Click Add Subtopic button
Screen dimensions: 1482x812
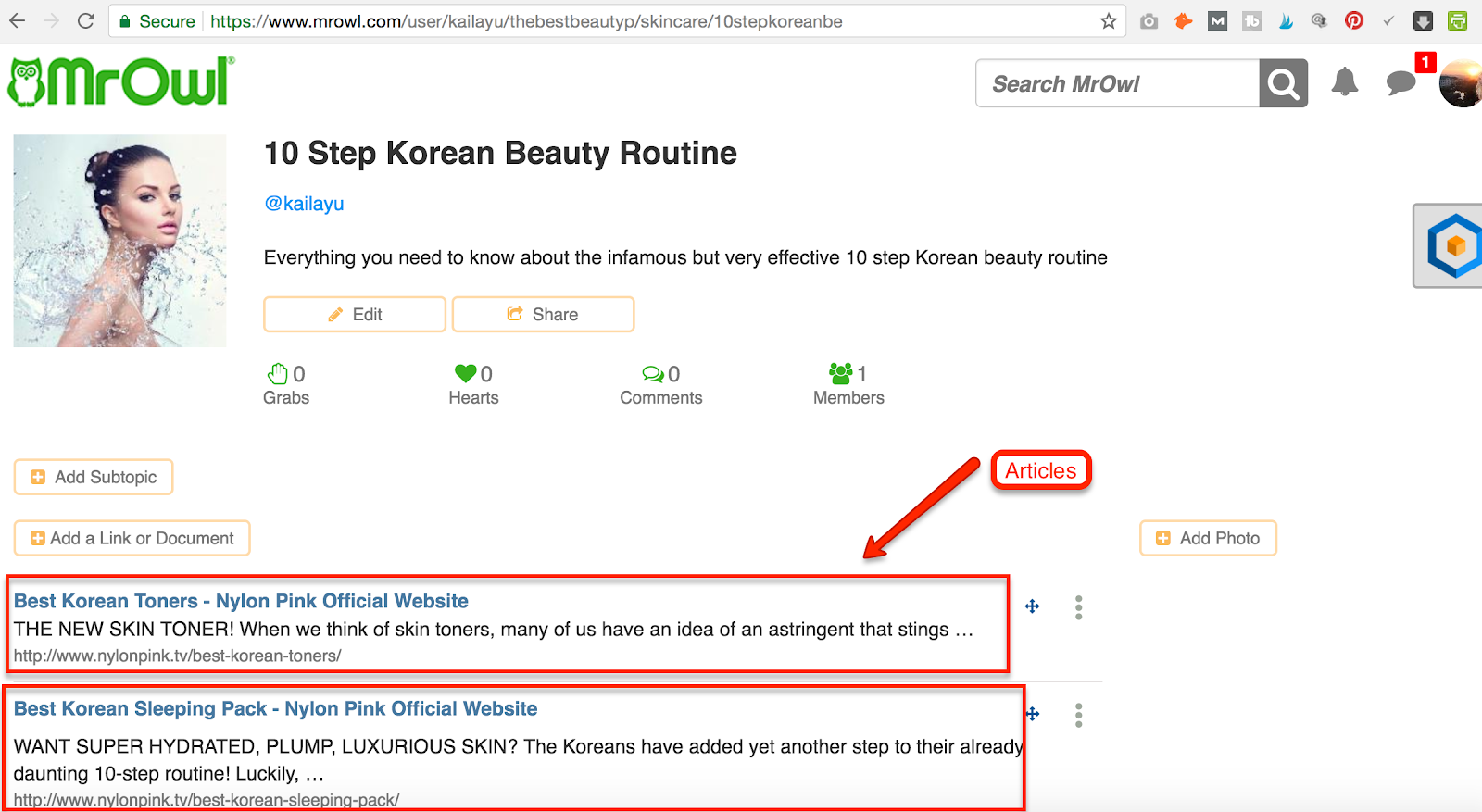pos(94,477)
